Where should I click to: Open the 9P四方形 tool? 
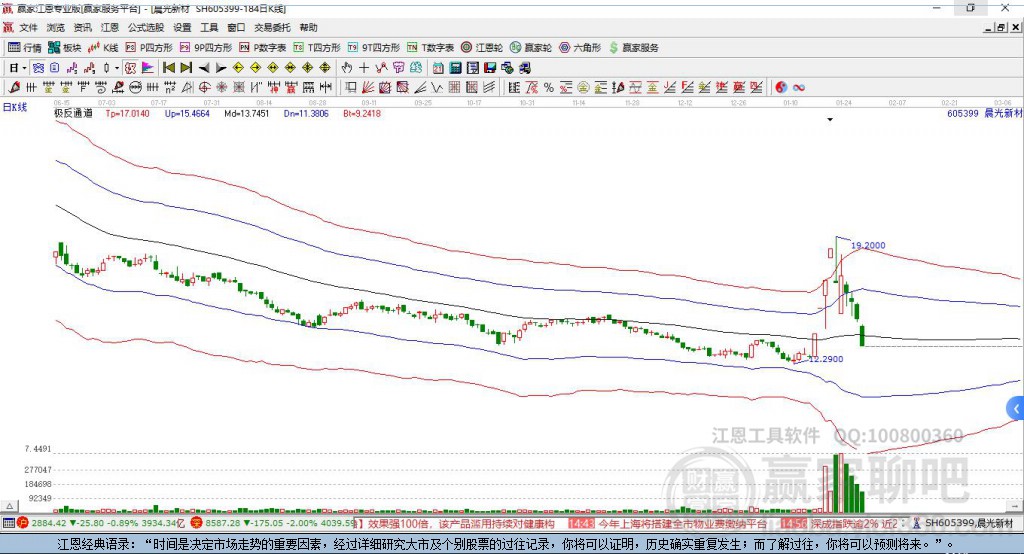click(x=206, y=48)
